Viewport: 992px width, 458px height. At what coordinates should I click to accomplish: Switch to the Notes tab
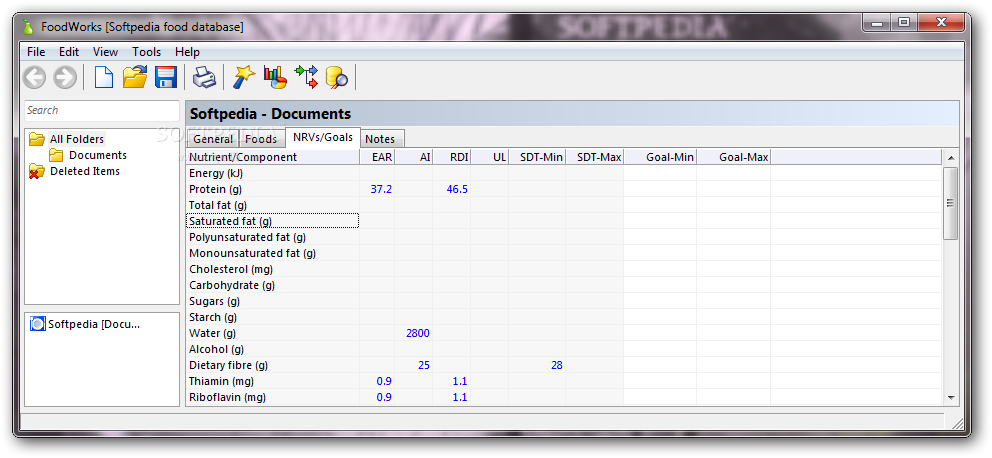[x=380, y=139]
